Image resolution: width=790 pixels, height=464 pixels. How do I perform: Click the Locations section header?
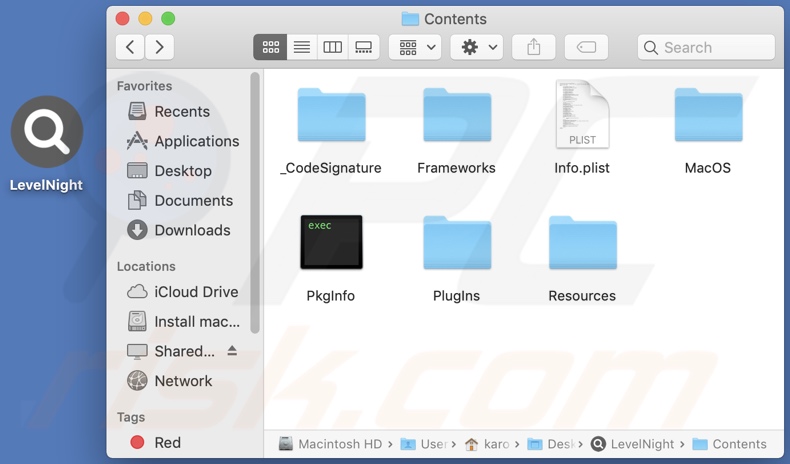146,267
